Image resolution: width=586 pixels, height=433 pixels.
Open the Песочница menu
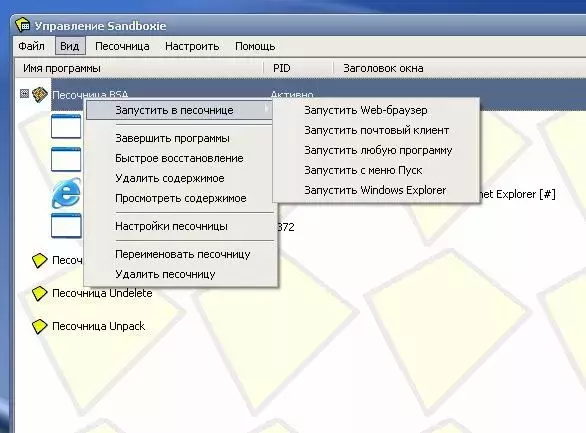(122, 46)
